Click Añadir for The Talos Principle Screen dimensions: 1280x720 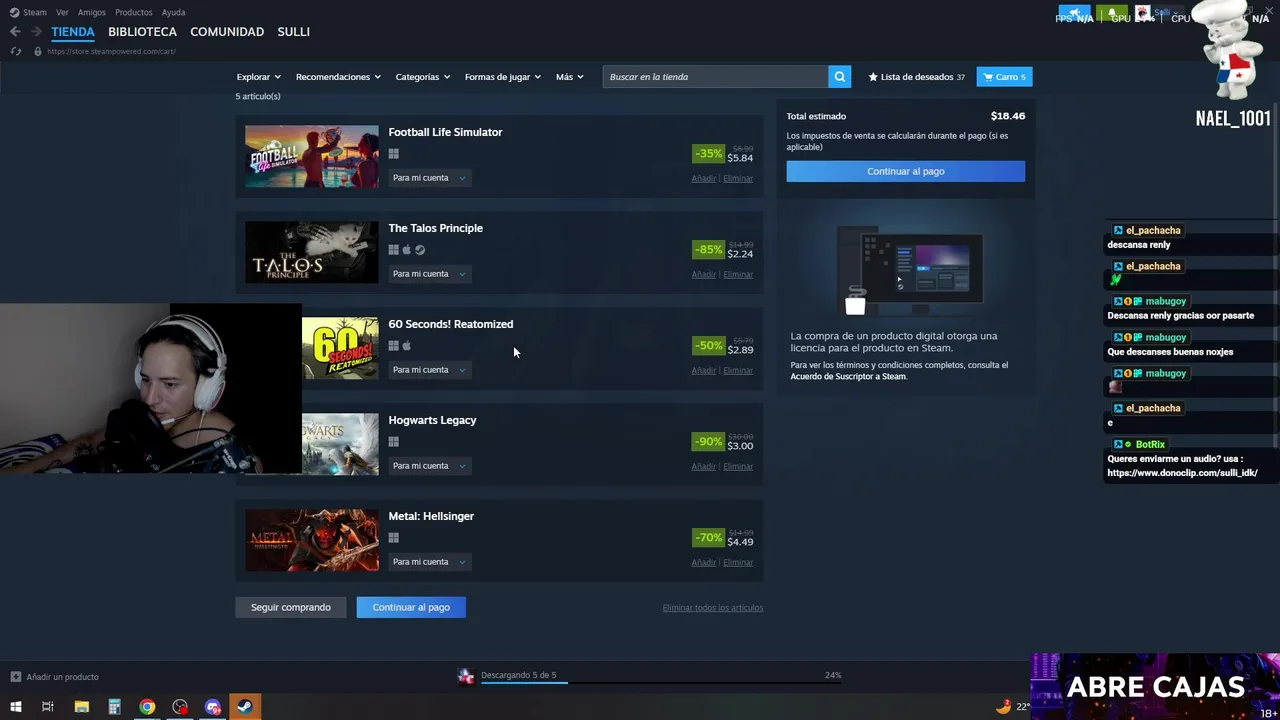tap(703, 275)
